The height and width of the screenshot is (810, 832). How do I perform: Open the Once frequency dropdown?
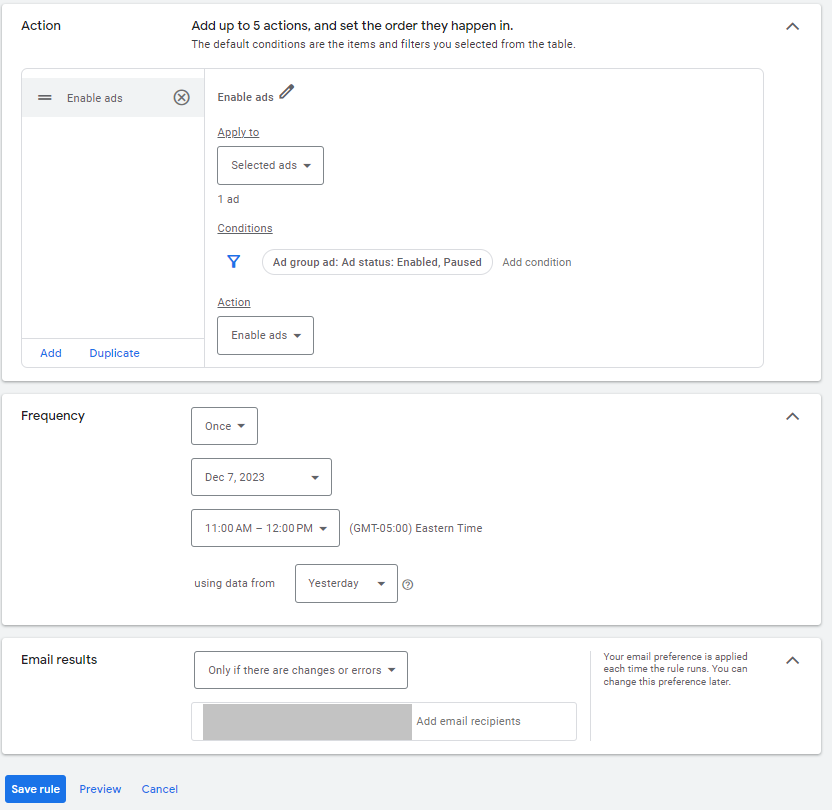pos(224,425)
